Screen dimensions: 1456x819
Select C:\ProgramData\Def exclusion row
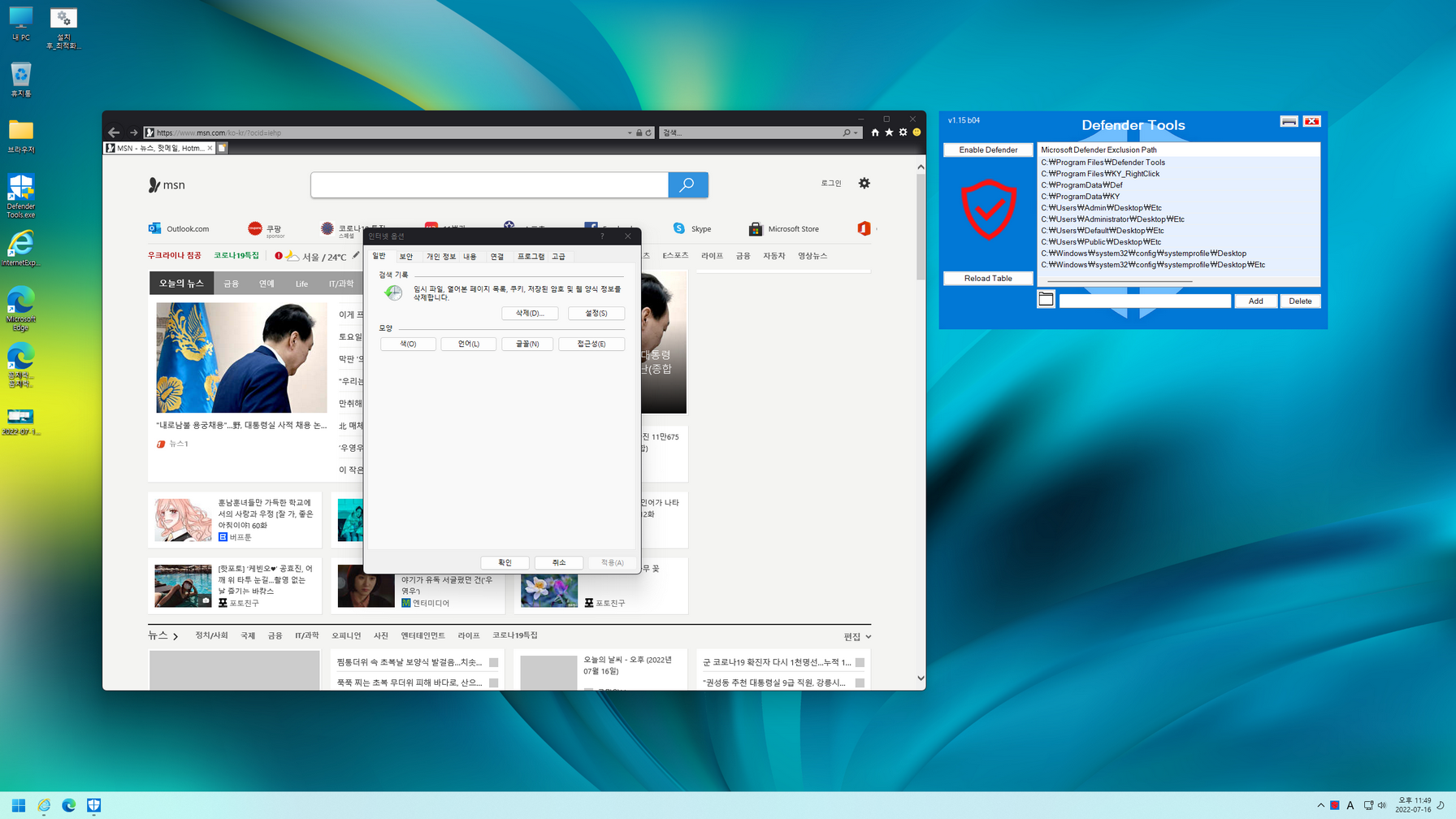point(1178,185)
